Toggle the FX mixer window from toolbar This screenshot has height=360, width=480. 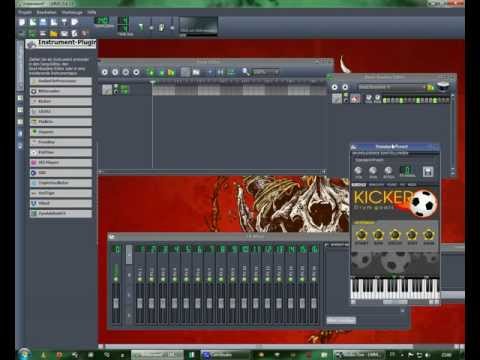pyautogui.click(x=64, y=33)
